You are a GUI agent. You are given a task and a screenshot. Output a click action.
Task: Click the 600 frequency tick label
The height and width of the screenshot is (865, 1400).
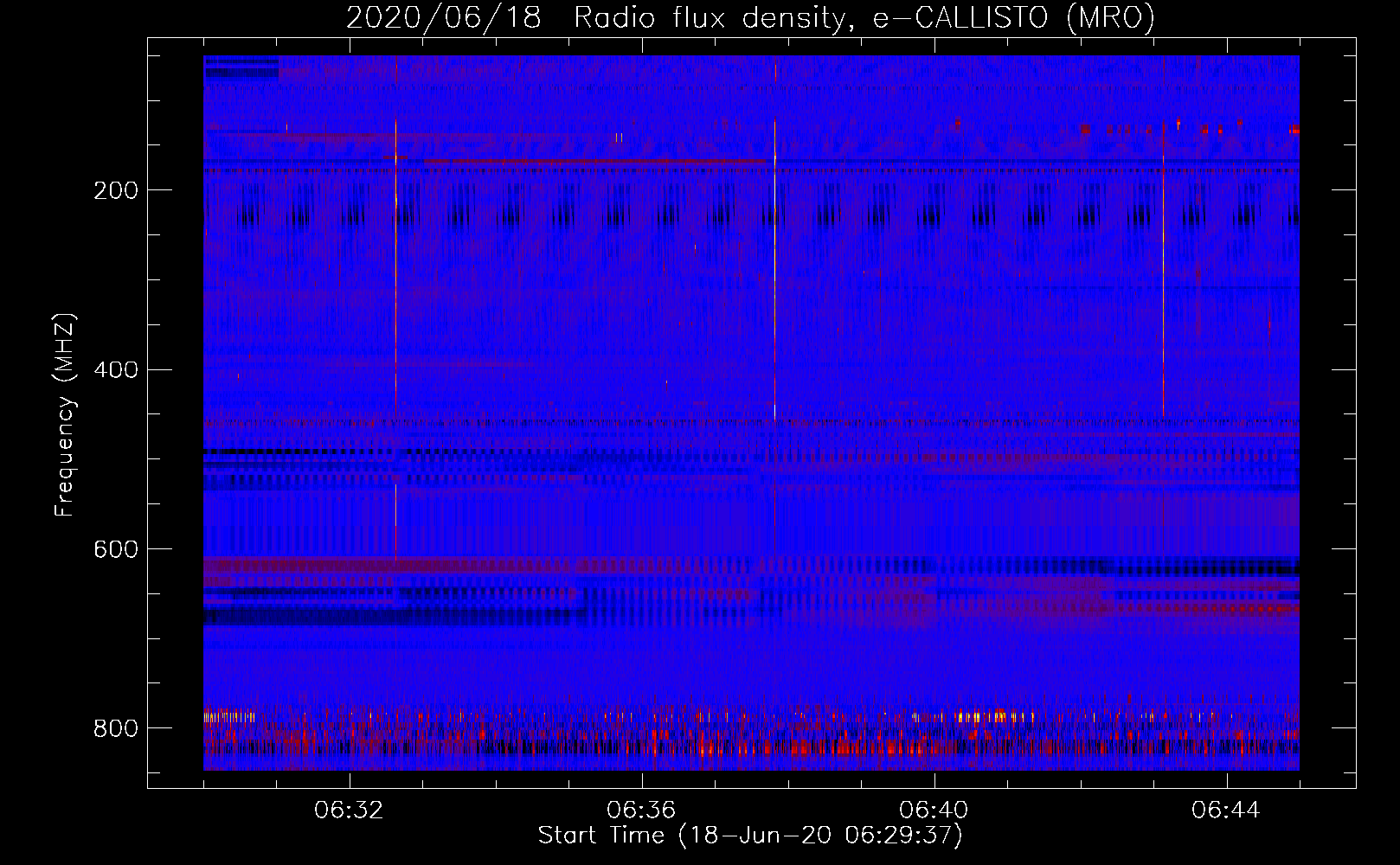[116, 550]
